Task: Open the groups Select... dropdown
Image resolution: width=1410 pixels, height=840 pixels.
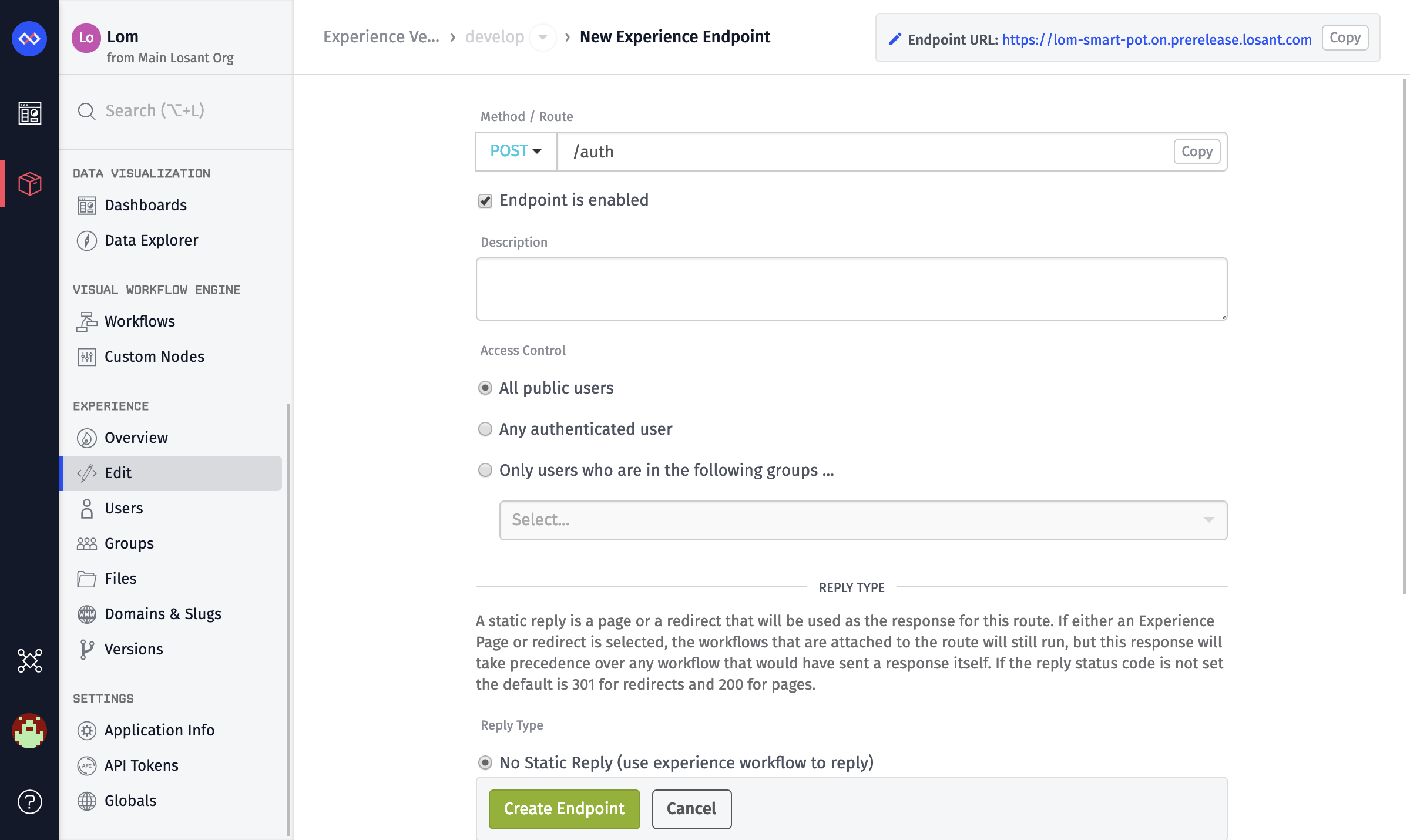Action: click(863, 520)
